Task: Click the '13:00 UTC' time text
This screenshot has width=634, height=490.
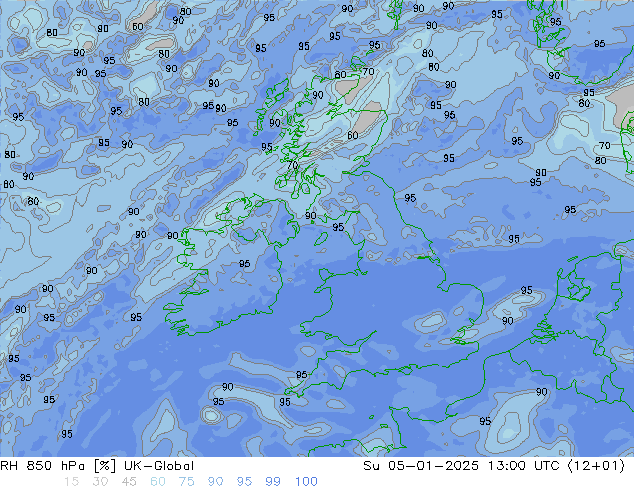Action: pyautogui.click(x=524, y=466)
